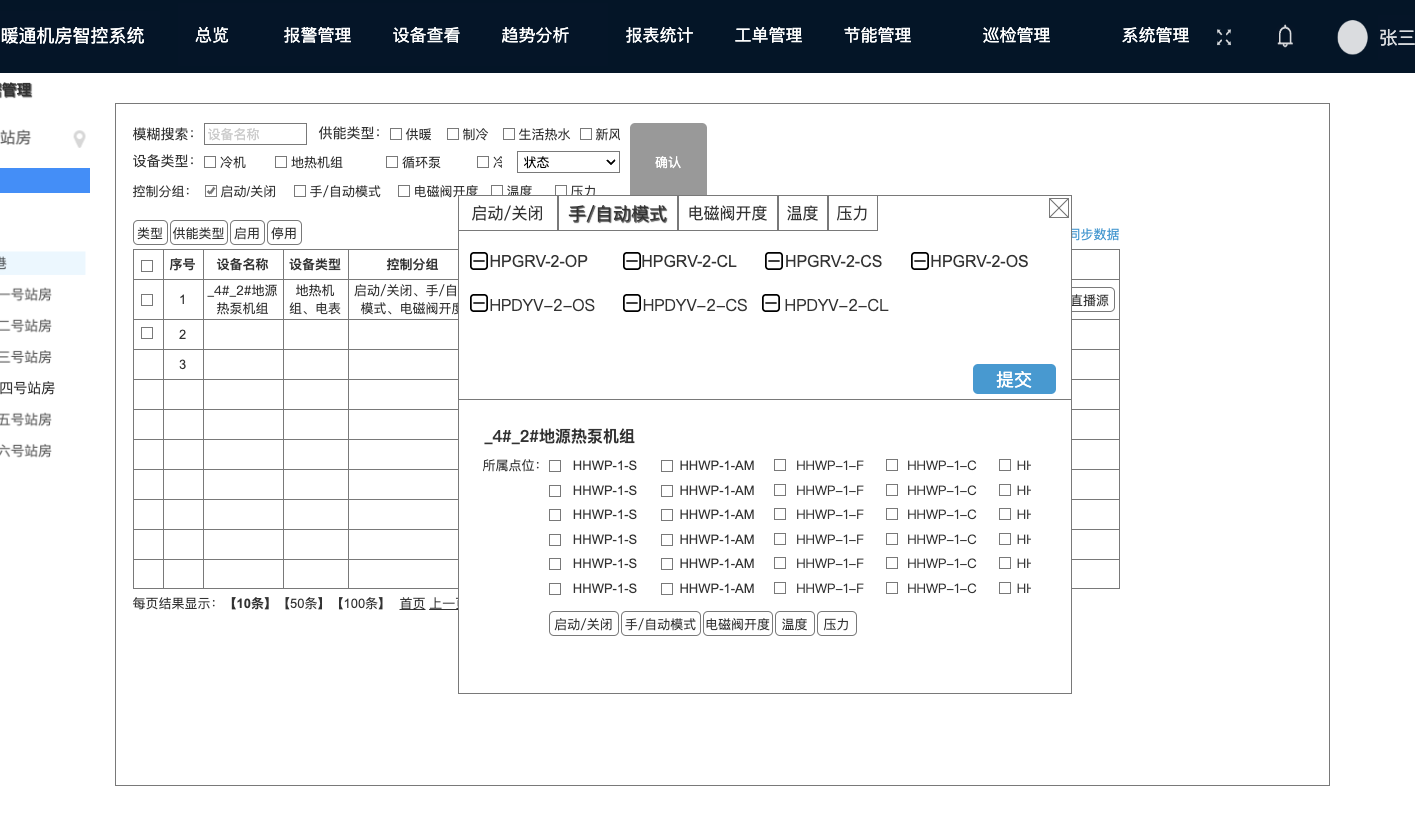Select the 手/自动模式 tab in the dialog

coord(617,213)
